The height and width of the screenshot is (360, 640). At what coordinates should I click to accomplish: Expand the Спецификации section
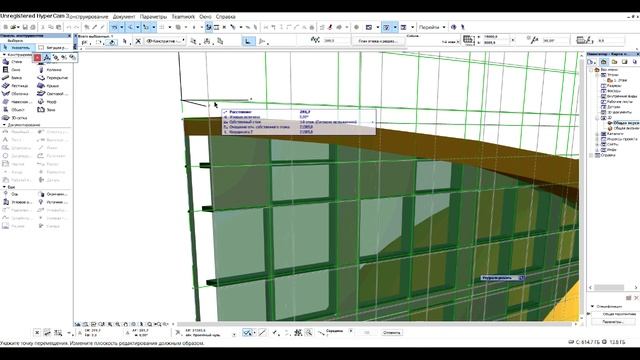(x=592, y=306)
